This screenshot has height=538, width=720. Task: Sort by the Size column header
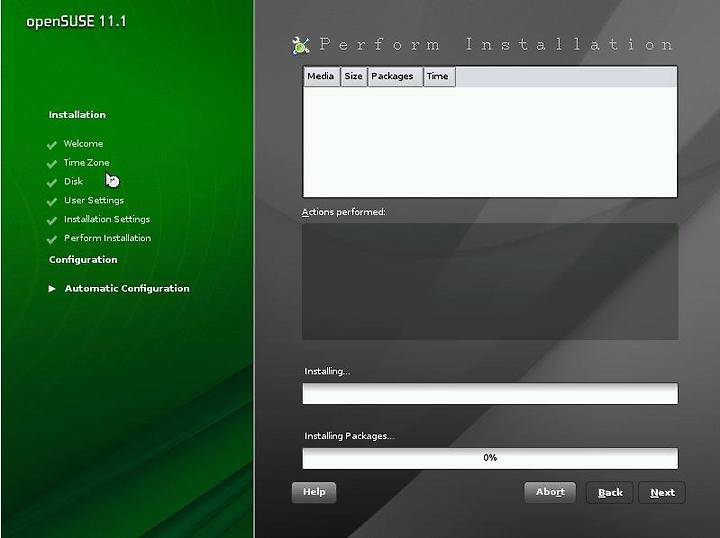click(x=354, y=76)
